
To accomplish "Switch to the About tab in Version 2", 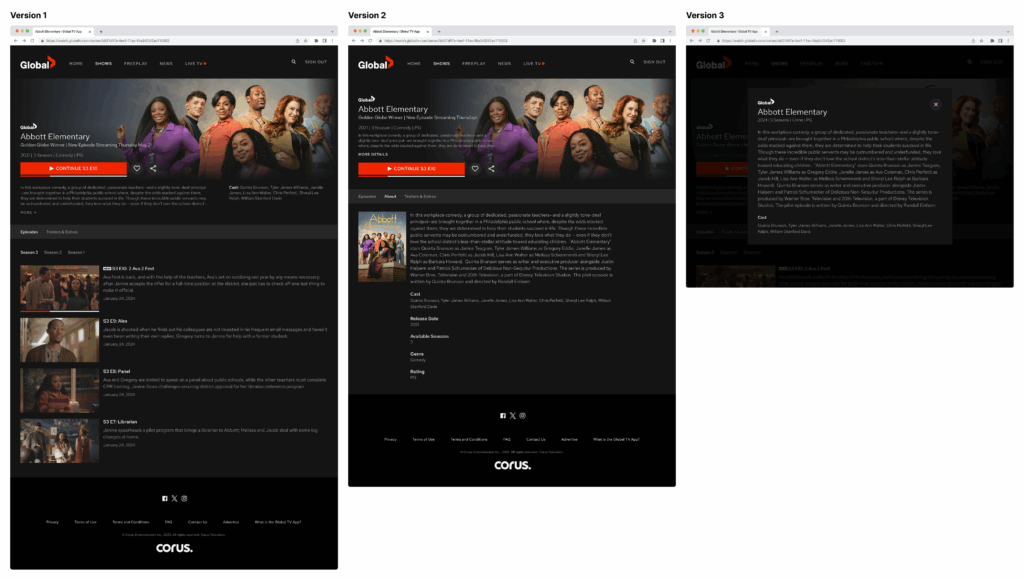I will point(390,196).
